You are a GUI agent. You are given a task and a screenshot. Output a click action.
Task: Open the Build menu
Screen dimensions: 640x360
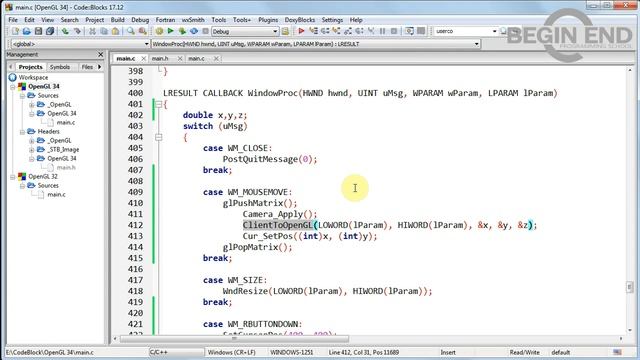point(118,20)
